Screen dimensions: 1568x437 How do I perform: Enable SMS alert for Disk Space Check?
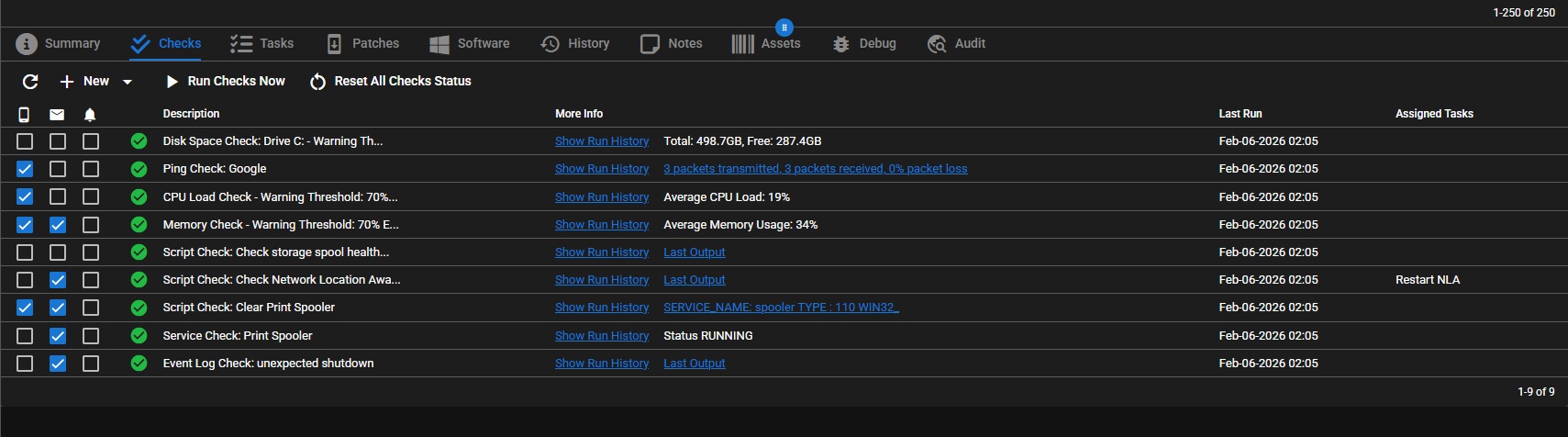pyautogui.click(x=25, y=141)
